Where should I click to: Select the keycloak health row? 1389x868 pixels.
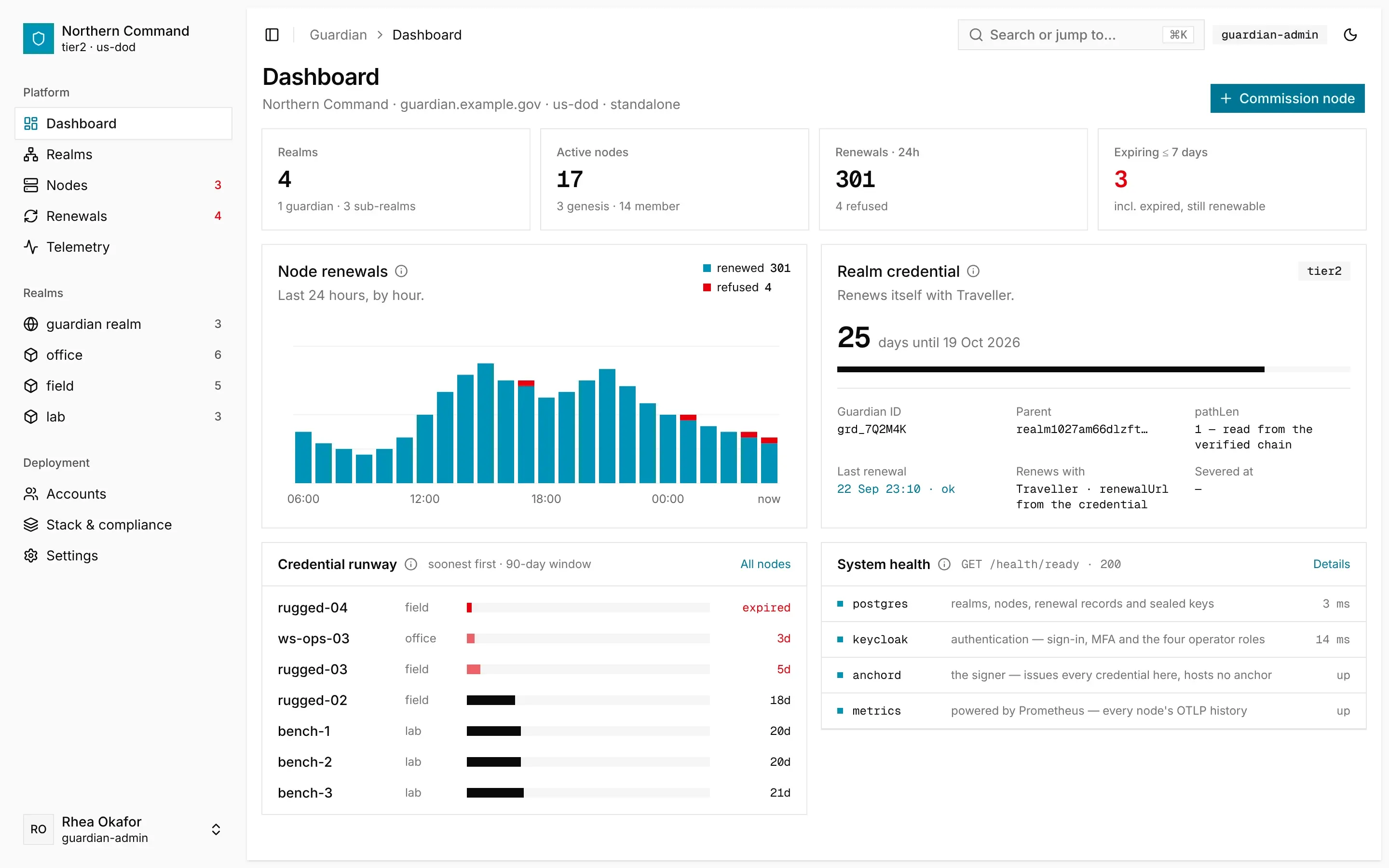coord(1093,639)
